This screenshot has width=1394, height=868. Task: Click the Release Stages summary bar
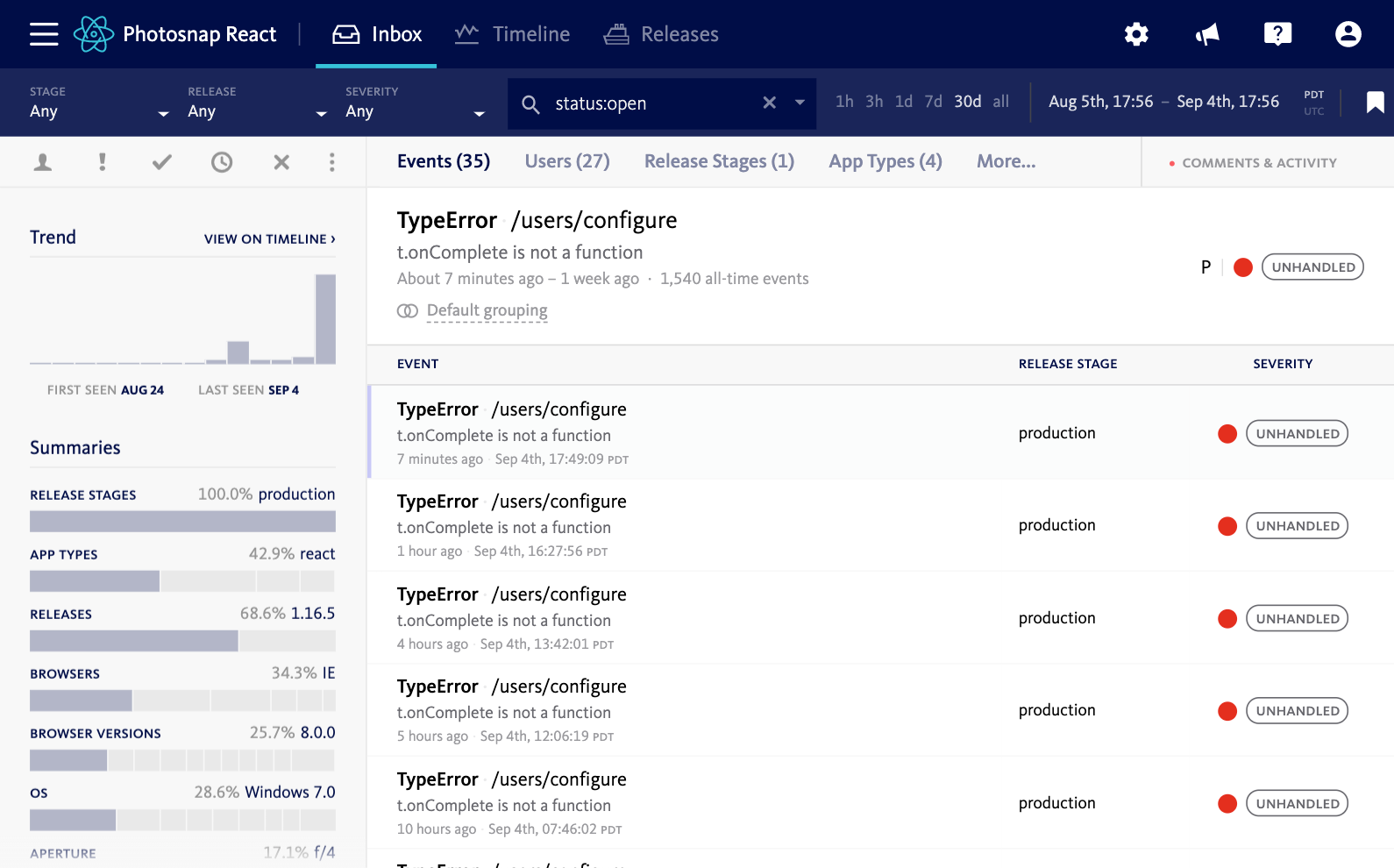point(182,522)
